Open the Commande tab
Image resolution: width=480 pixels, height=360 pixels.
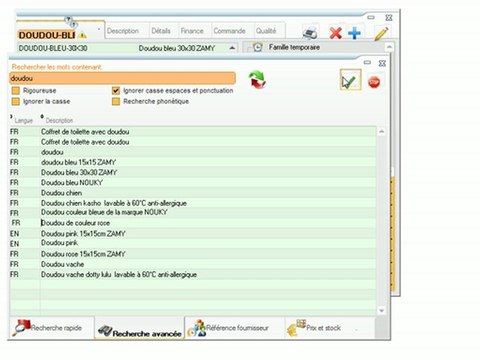[229, 31]
